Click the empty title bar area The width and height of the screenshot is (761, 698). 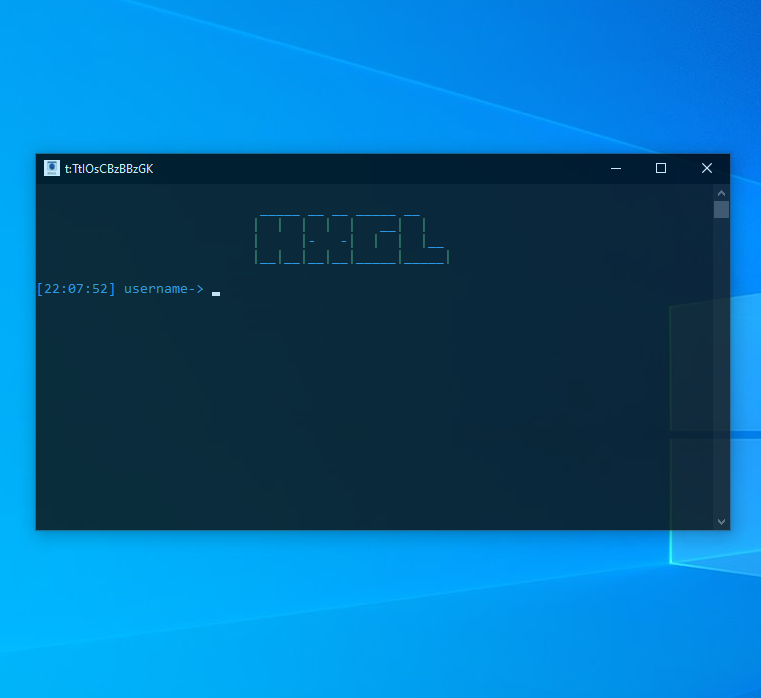pos(380,168)
